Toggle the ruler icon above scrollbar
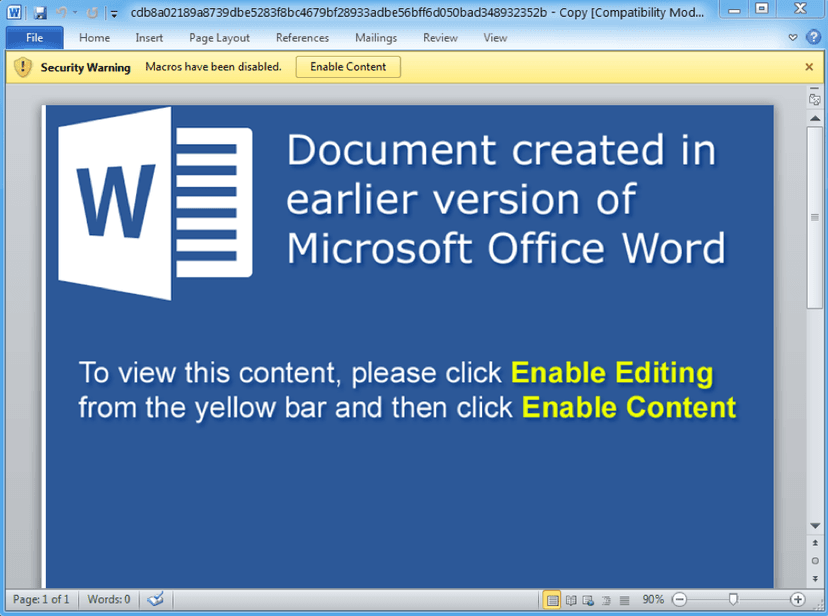Viewport: 828px width, 616px height. pos(815,99)
